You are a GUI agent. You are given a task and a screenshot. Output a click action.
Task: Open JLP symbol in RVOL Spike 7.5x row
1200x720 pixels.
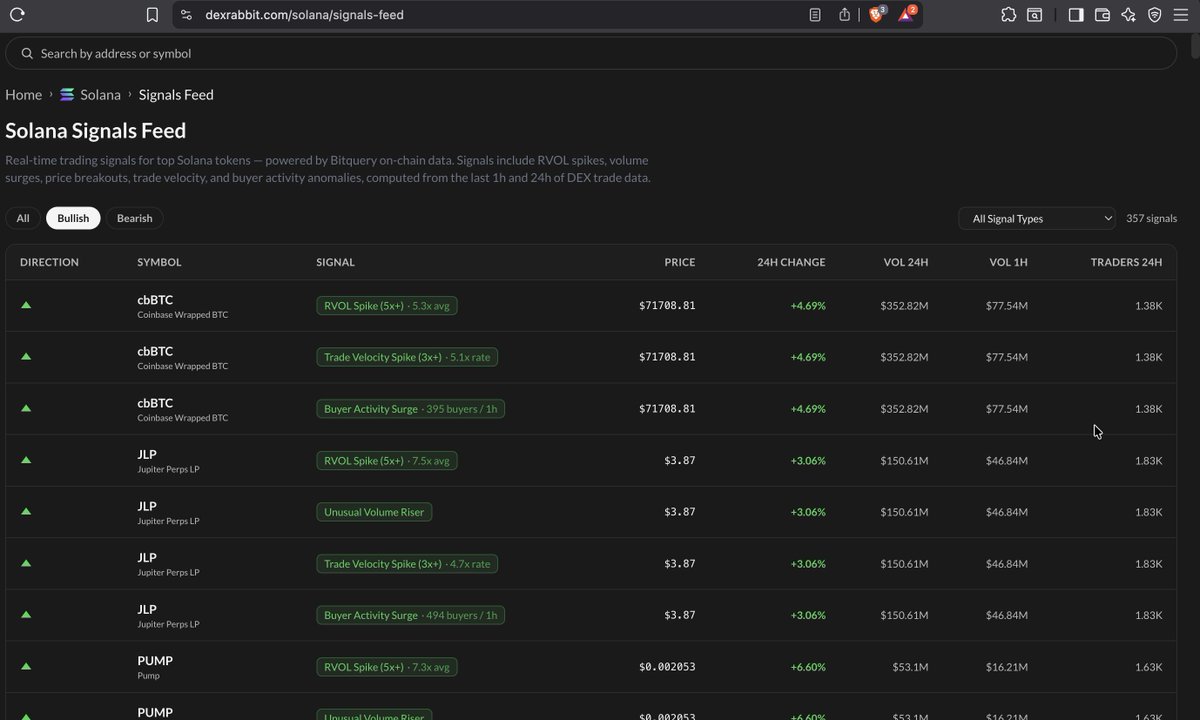tap(147, 454)
